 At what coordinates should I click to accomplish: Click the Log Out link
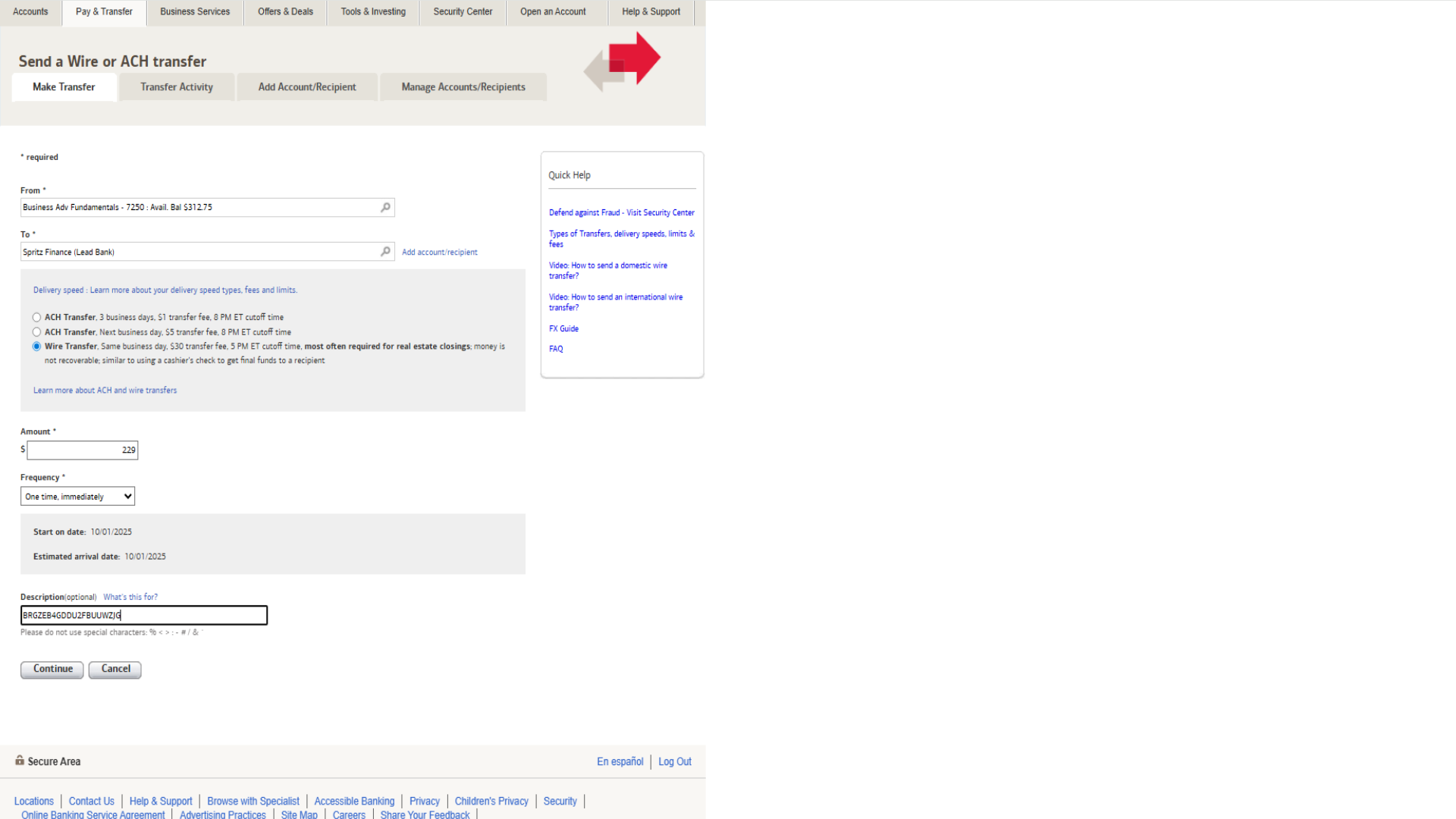[x=674, y=761]
